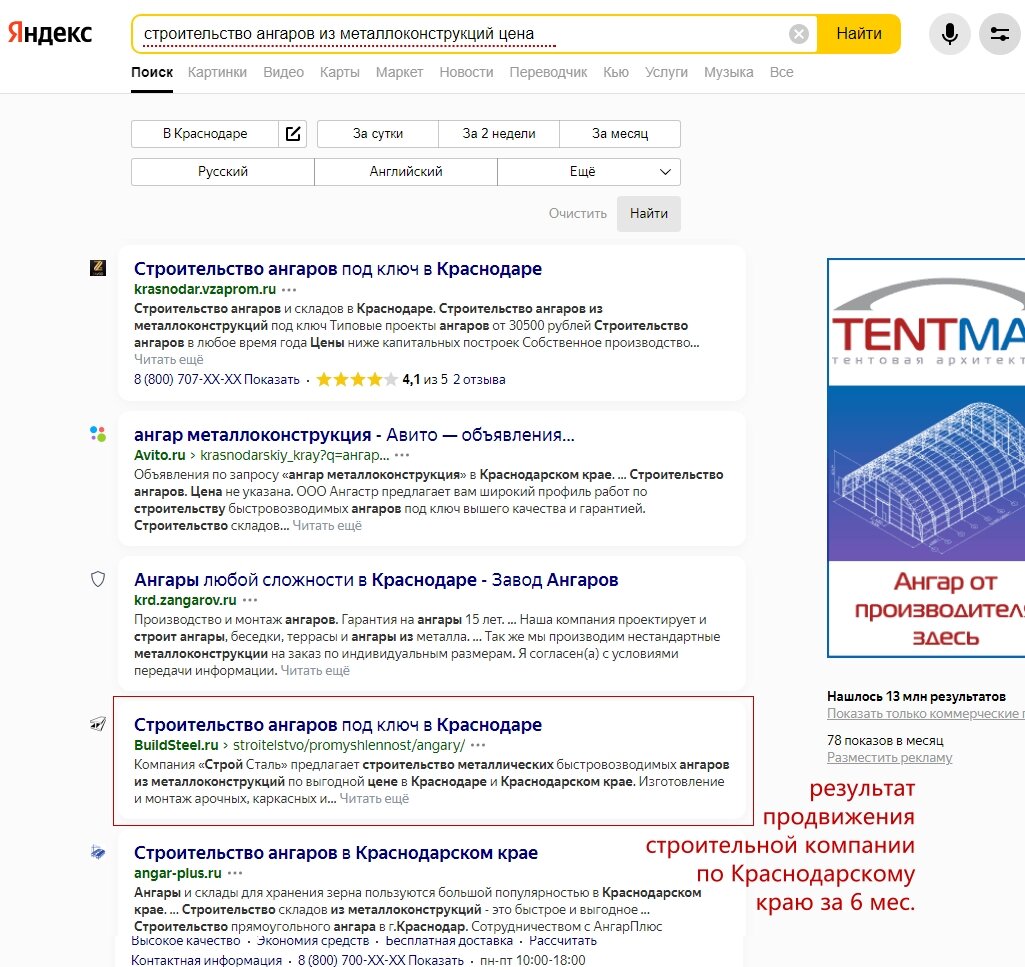The width and height of the screenshot is (1025, 967).
Task: Click inside the search query field
Action: 460,34
